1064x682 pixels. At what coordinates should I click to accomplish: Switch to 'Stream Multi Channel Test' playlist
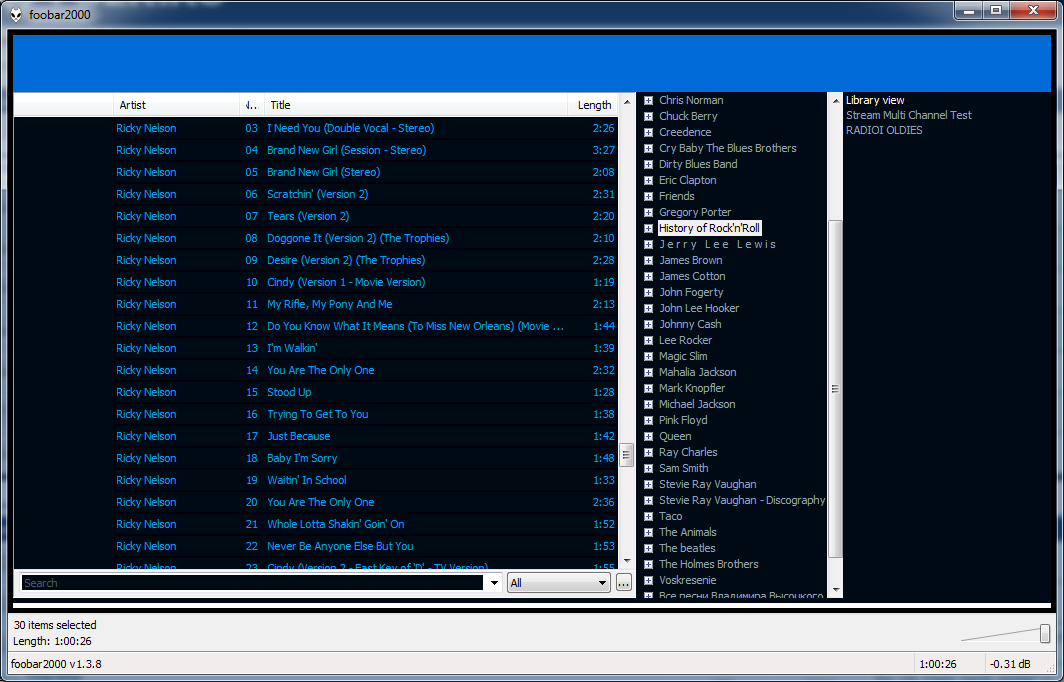click(x=908, y=115)
